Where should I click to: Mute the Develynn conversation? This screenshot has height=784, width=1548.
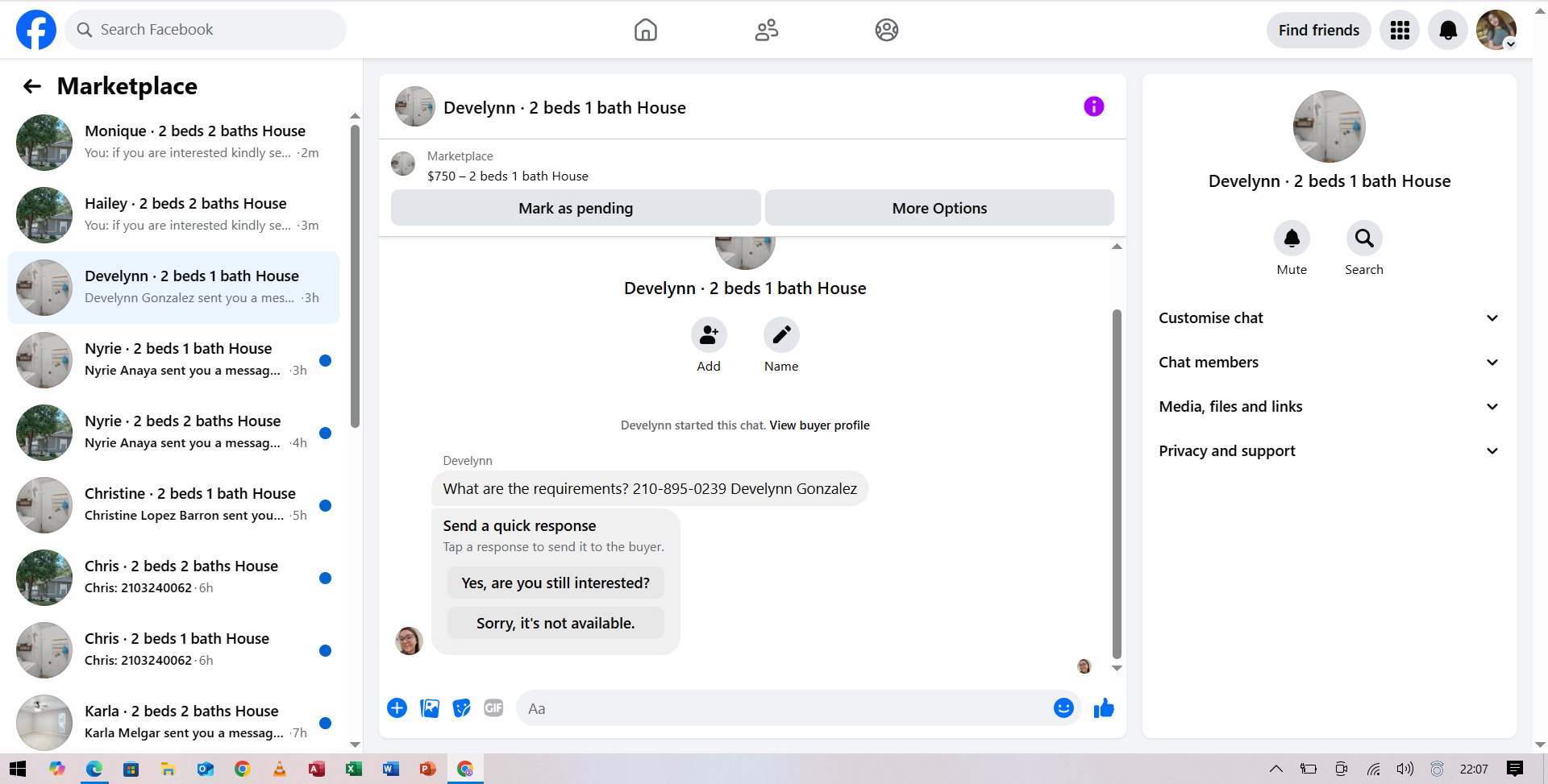point(1292,239)
